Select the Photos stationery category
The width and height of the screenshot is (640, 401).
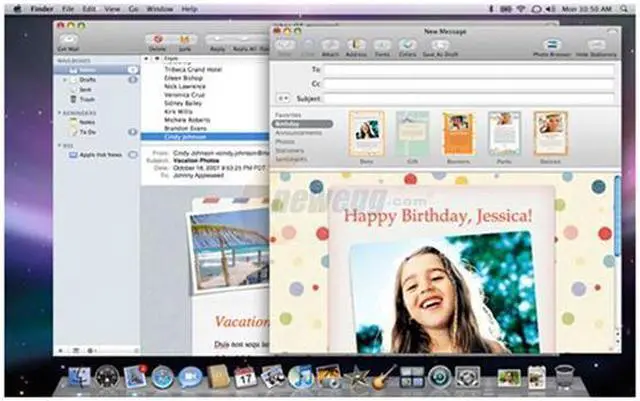[285, 142]
